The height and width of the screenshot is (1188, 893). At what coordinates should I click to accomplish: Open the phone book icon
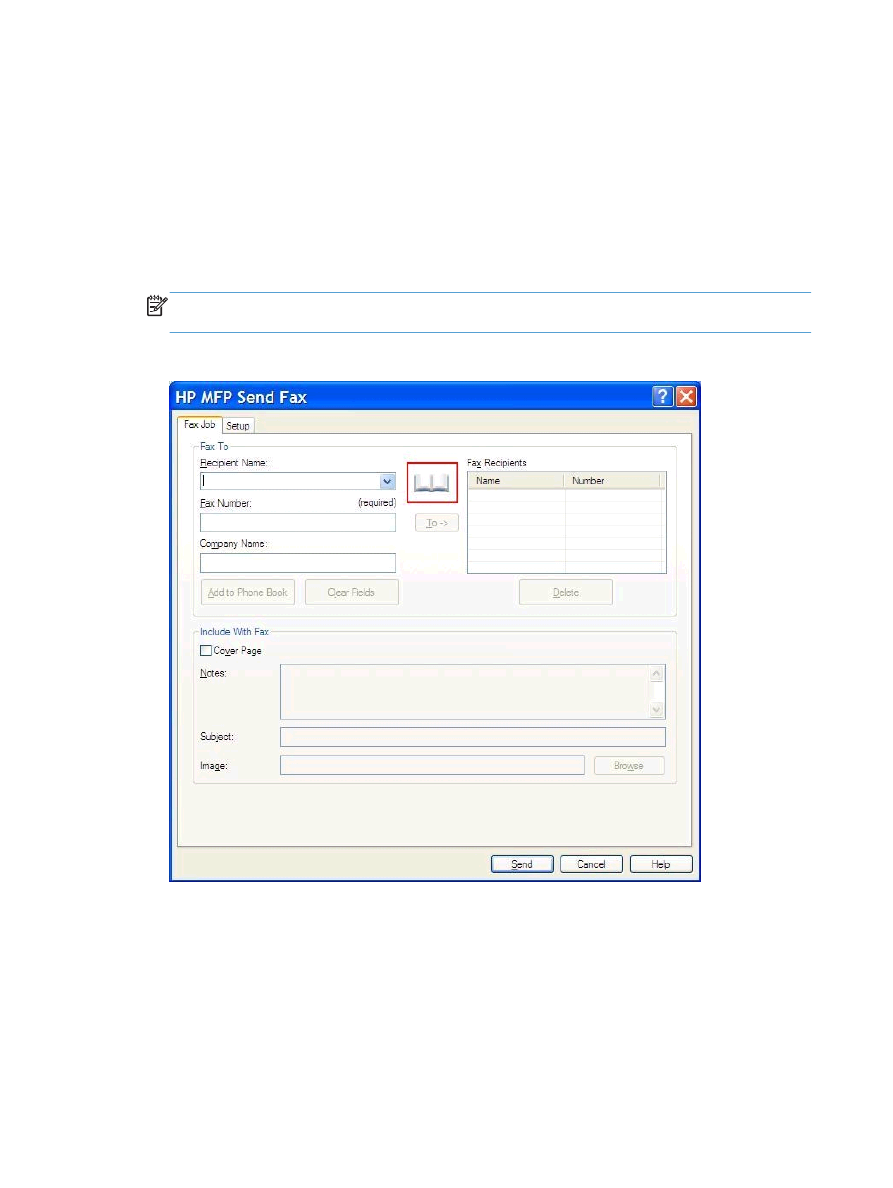[x=432, y=483]
